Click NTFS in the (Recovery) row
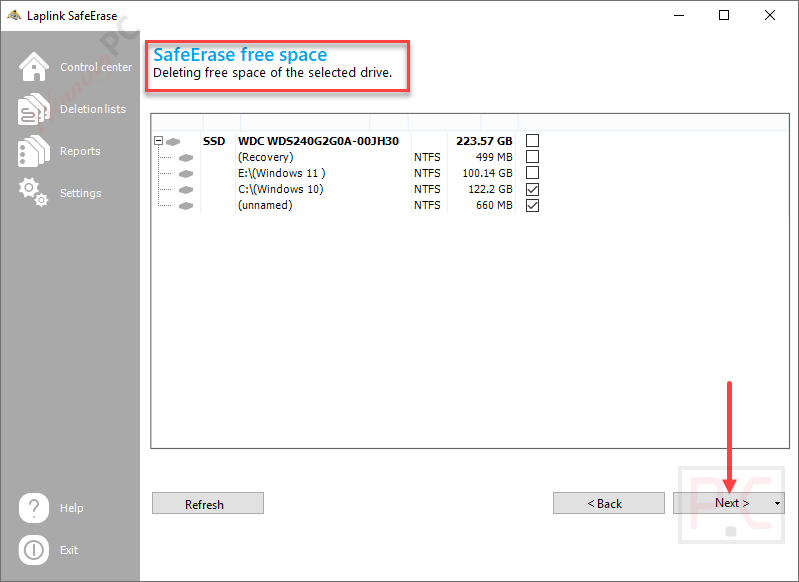Screen dimensions: 799x582 [x=427, y=157]
